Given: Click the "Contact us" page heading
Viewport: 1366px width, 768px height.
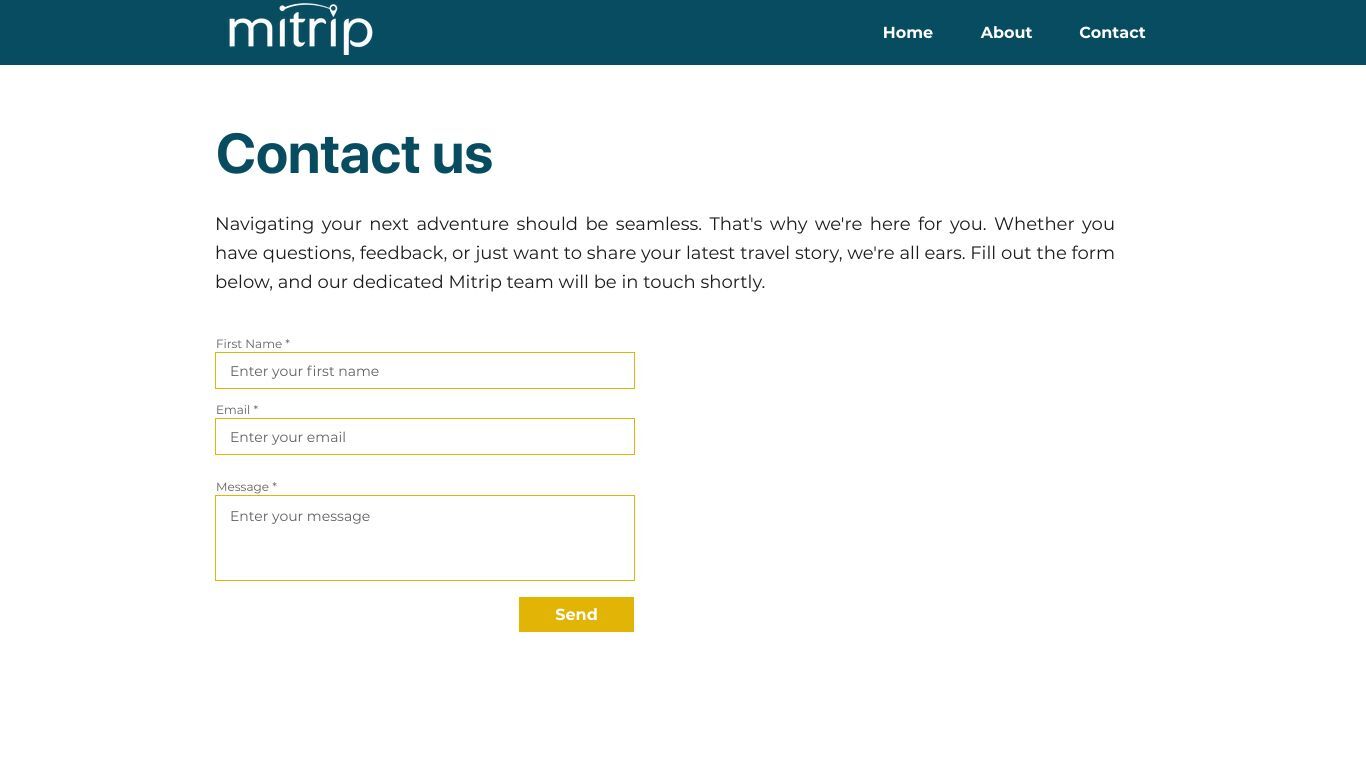Looking at the screenshot, I should point(354,153).
